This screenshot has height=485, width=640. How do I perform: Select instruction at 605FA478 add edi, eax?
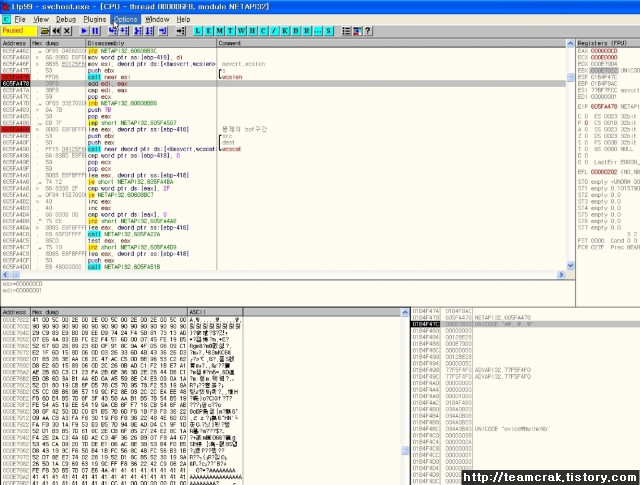284,83
